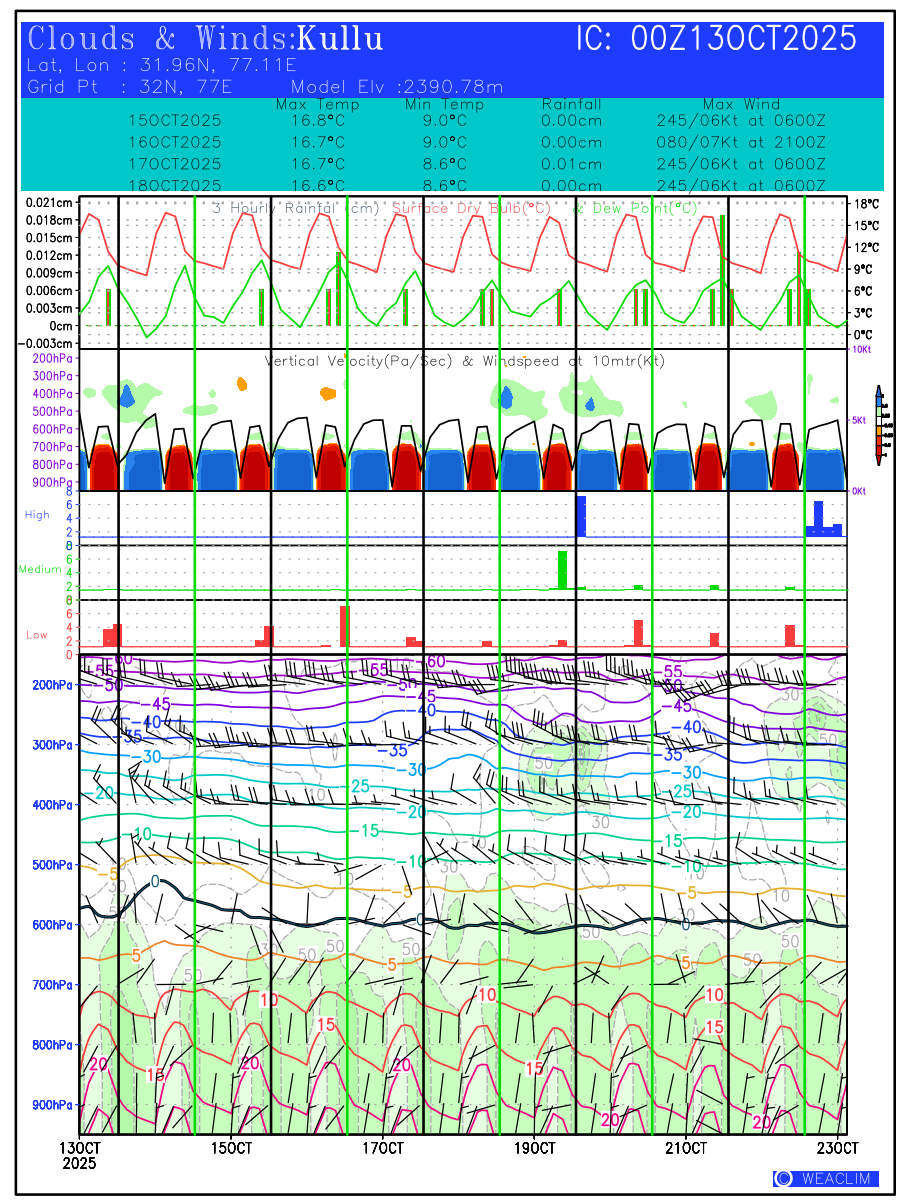Click the Rainfall column header
The height and width of the screenshot is (1200, 900).
pyautogui.click(x=571, y=104)
